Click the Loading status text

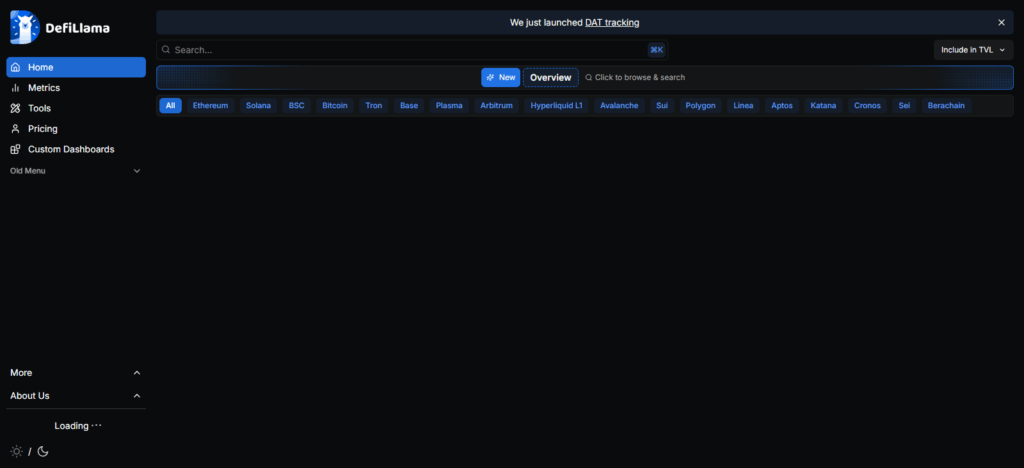click(x=78, y=426)
